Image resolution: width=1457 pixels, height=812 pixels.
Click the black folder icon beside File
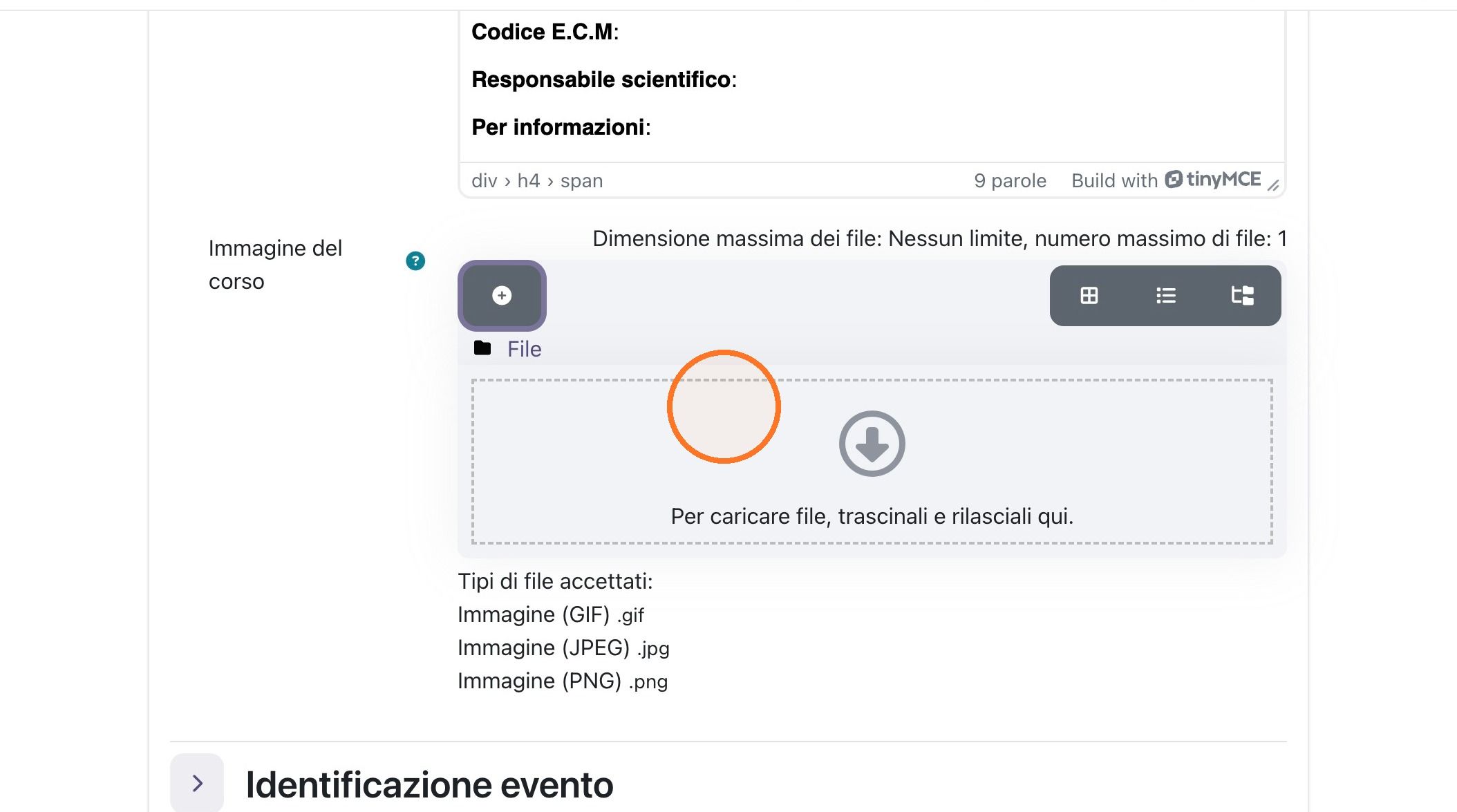(x=482, y=348)
